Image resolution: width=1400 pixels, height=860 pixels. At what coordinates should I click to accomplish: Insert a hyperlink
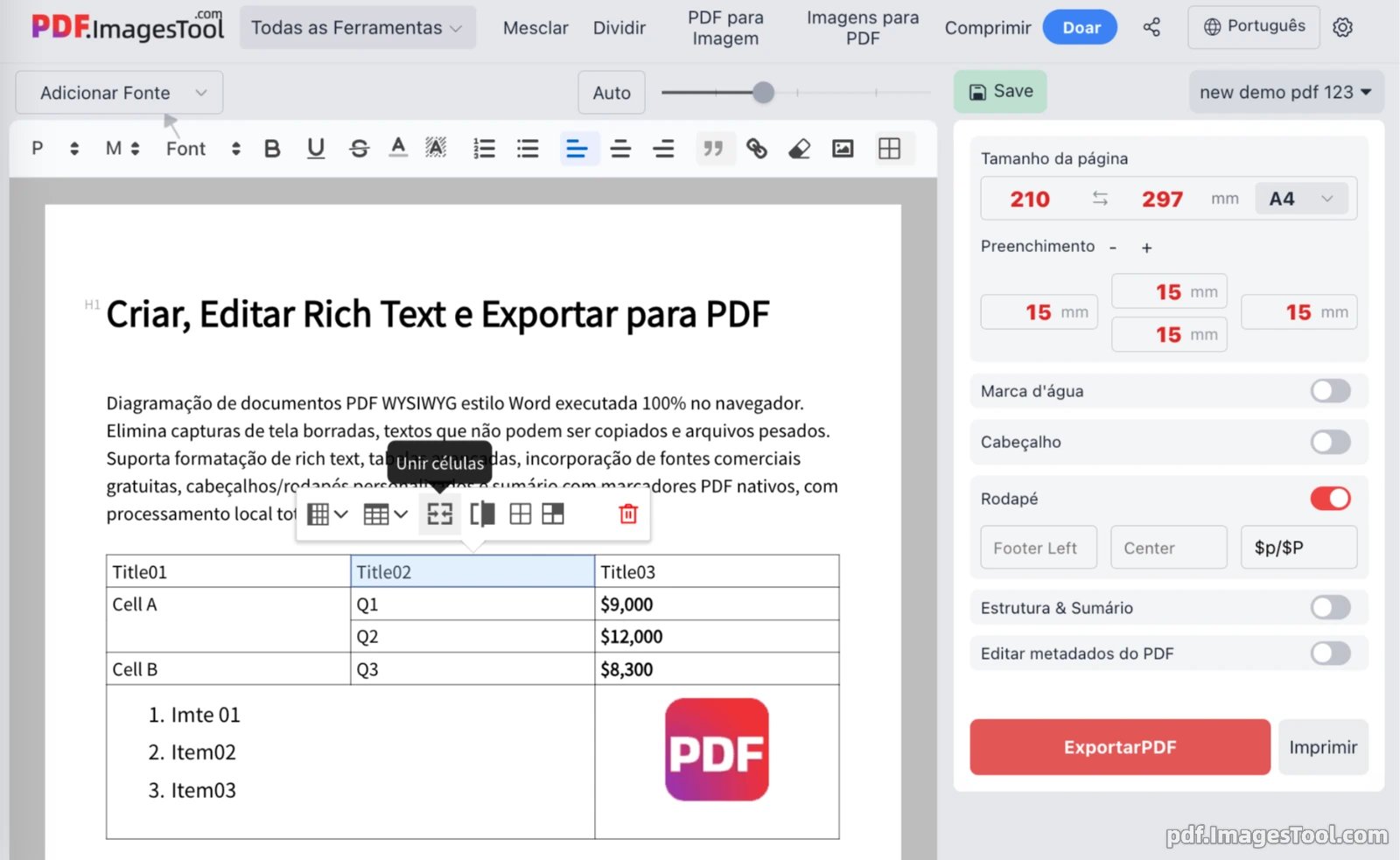tap(757, 149)
